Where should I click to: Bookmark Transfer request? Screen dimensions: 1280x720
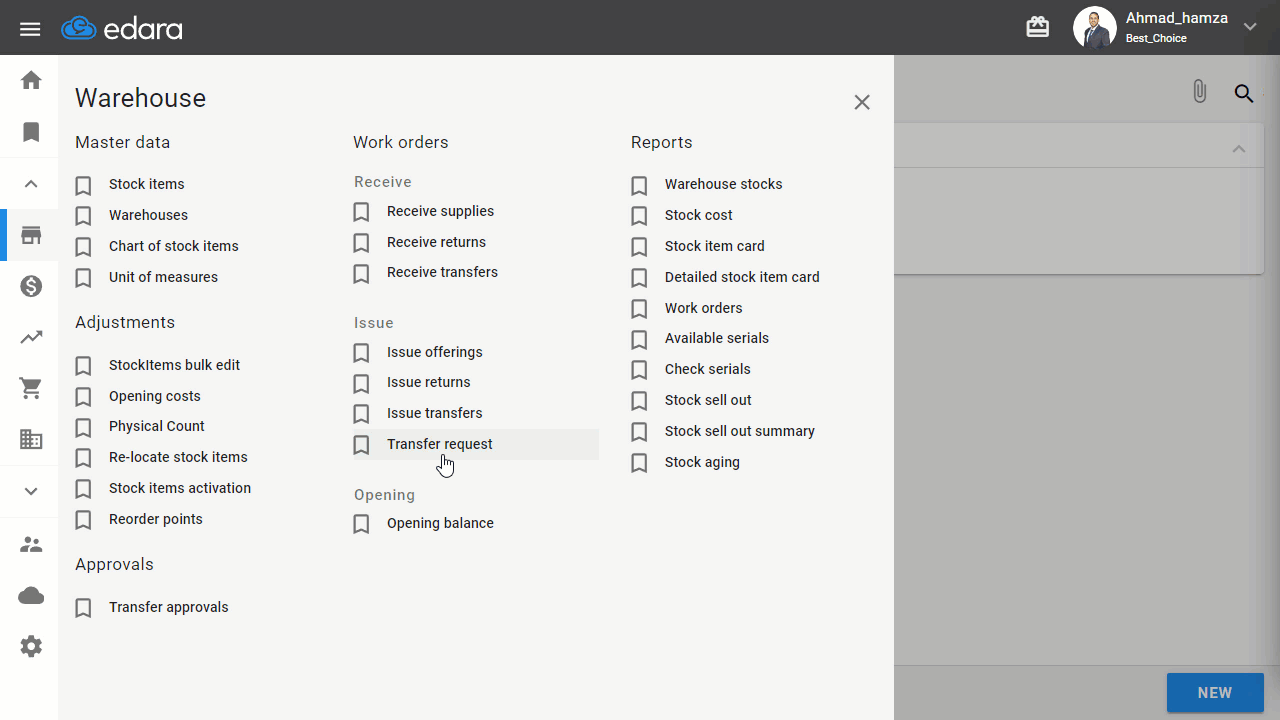362,445
